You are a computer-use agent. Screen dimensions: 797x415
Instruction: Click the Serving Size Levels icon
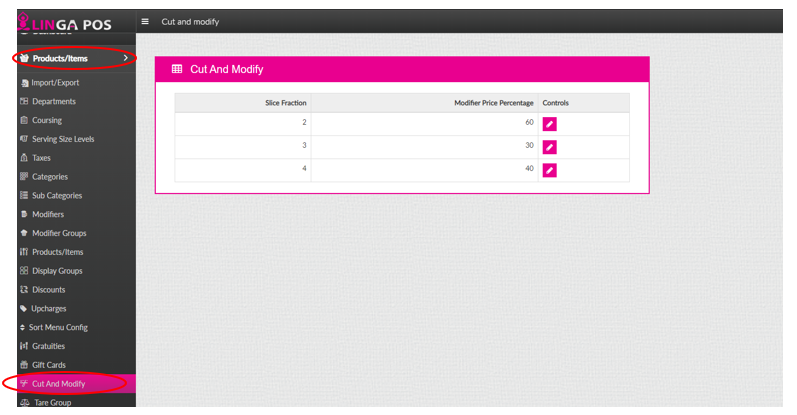[x=24, y=139]
